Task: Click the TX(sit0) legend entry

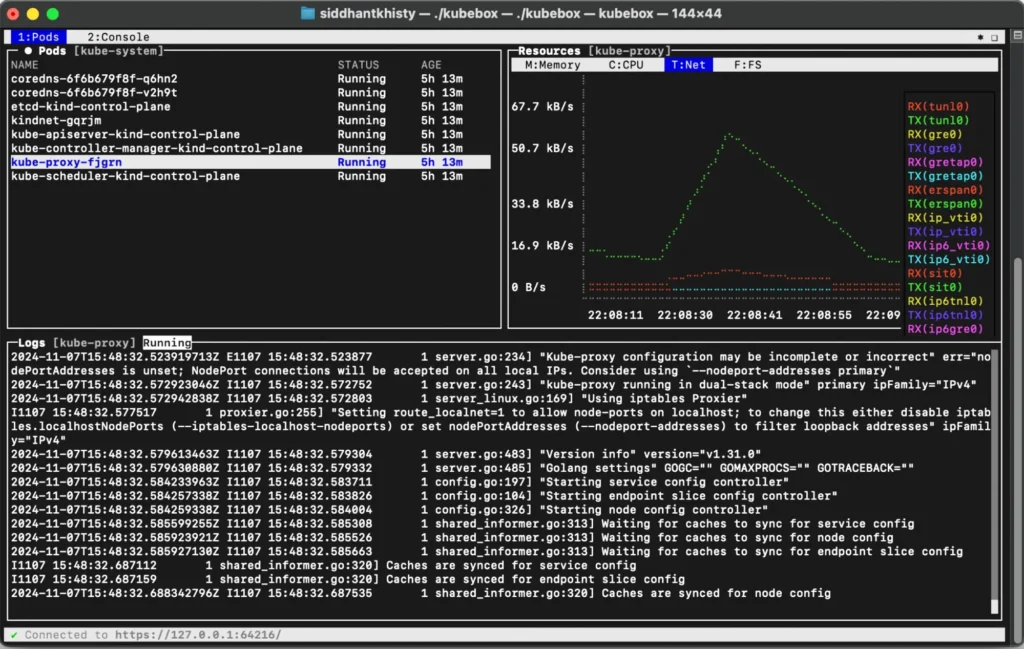Action: pos(935,287)
